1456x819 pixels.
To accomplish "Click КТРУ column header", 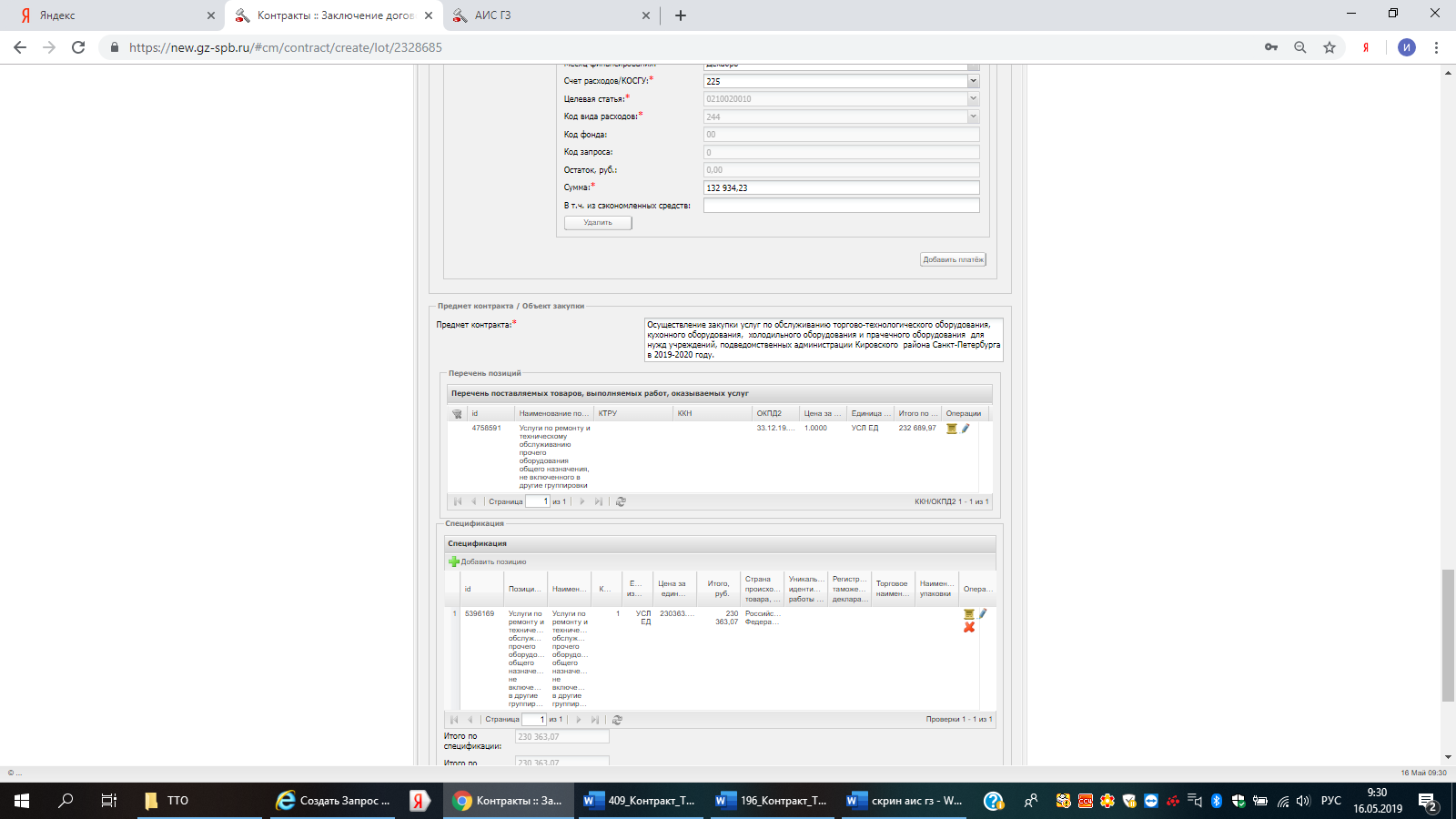I will click(632, 413).
